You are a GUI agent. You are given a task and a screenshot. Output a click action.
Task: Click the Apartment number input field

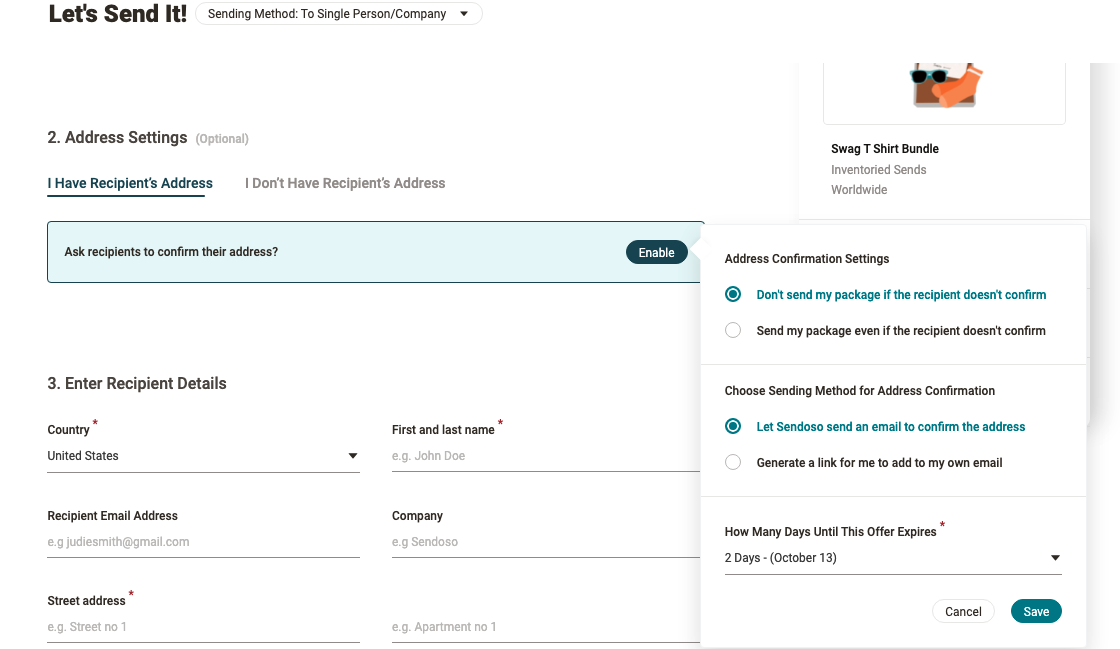pyautogui.click(x=545, y=627)
